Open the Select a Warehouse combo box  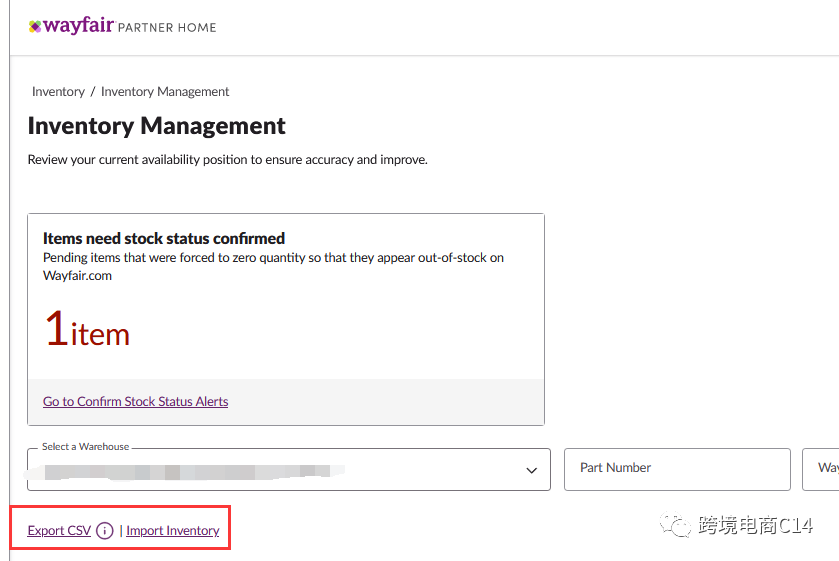click(288, 470)
